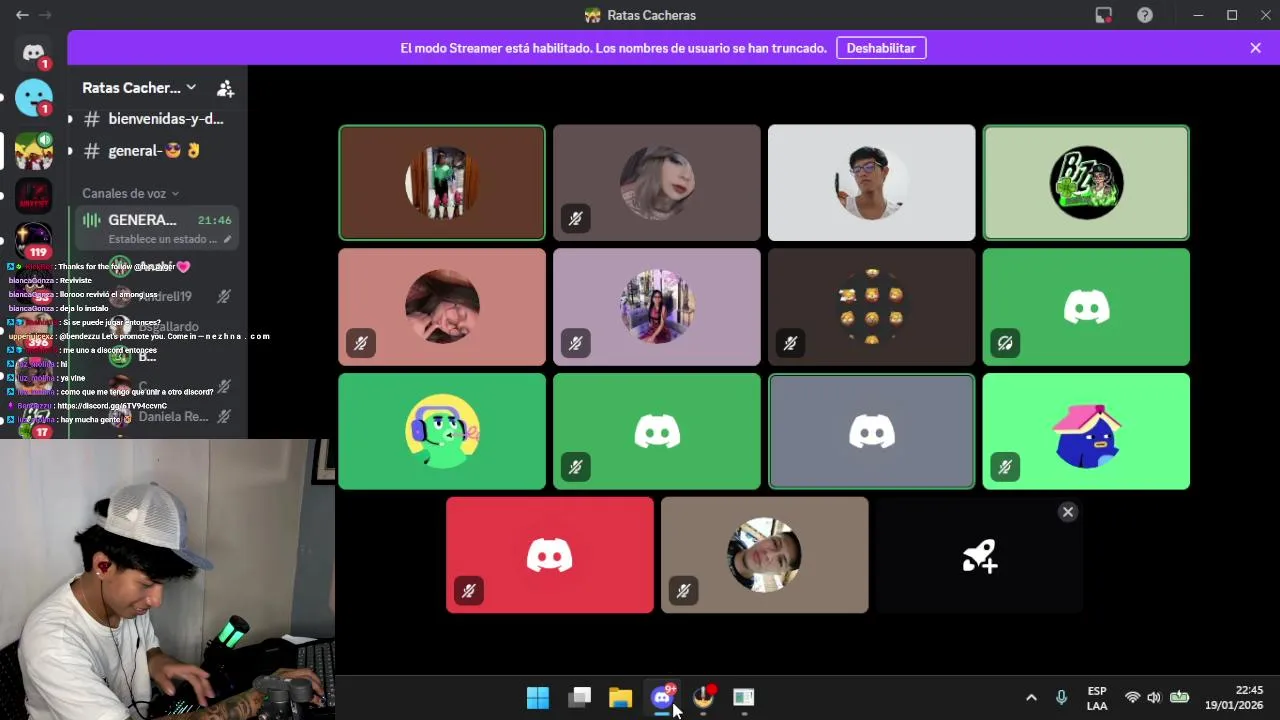Image resolution: width=1280 pixels, height=720 pixels.
Task: Edit the Establece un estado pencil icon
Action: pos(228,240)
